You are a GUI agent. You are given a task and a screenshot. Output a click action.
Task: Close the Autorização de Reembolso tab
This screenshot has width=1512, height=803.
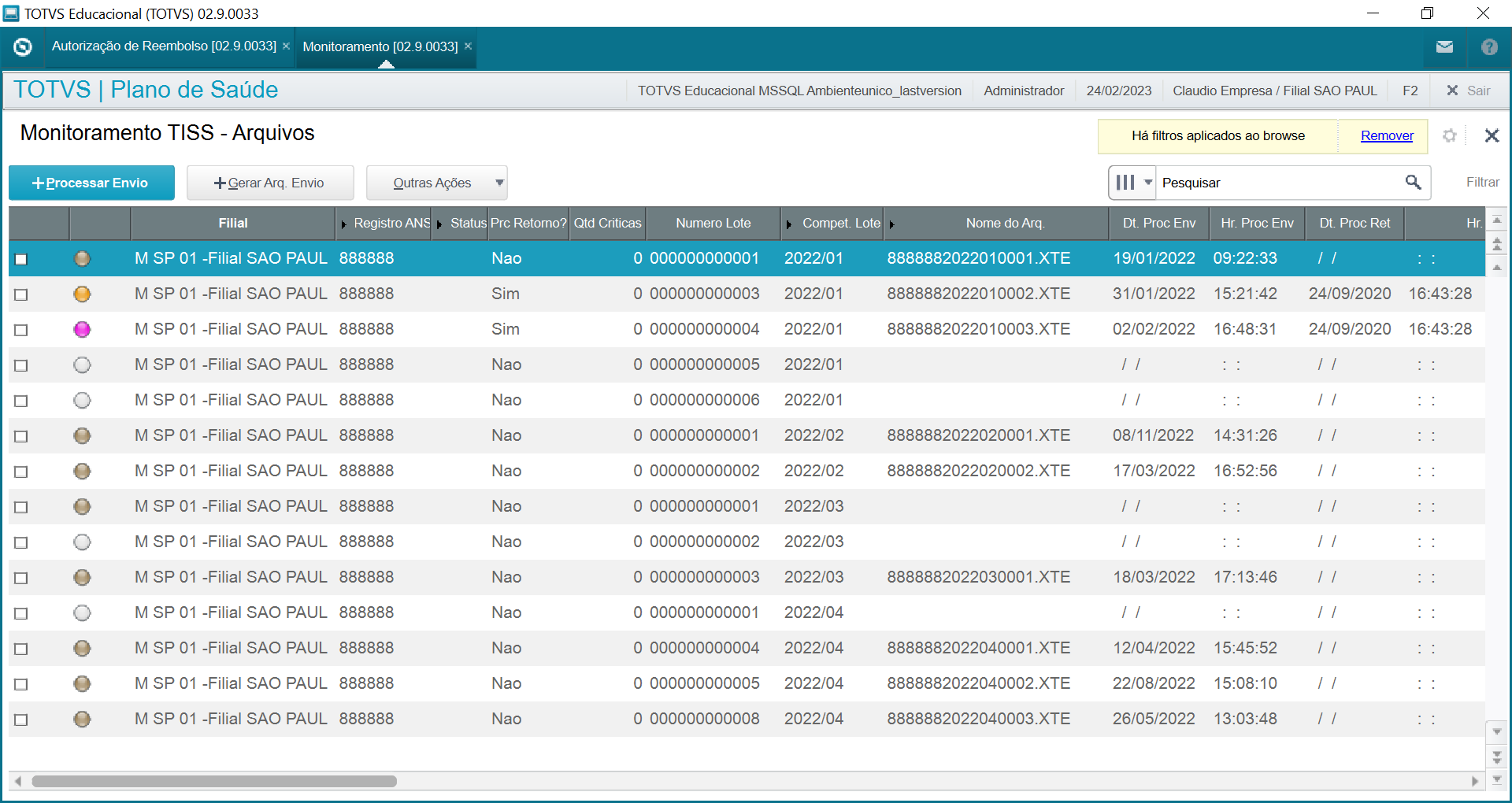286,46
